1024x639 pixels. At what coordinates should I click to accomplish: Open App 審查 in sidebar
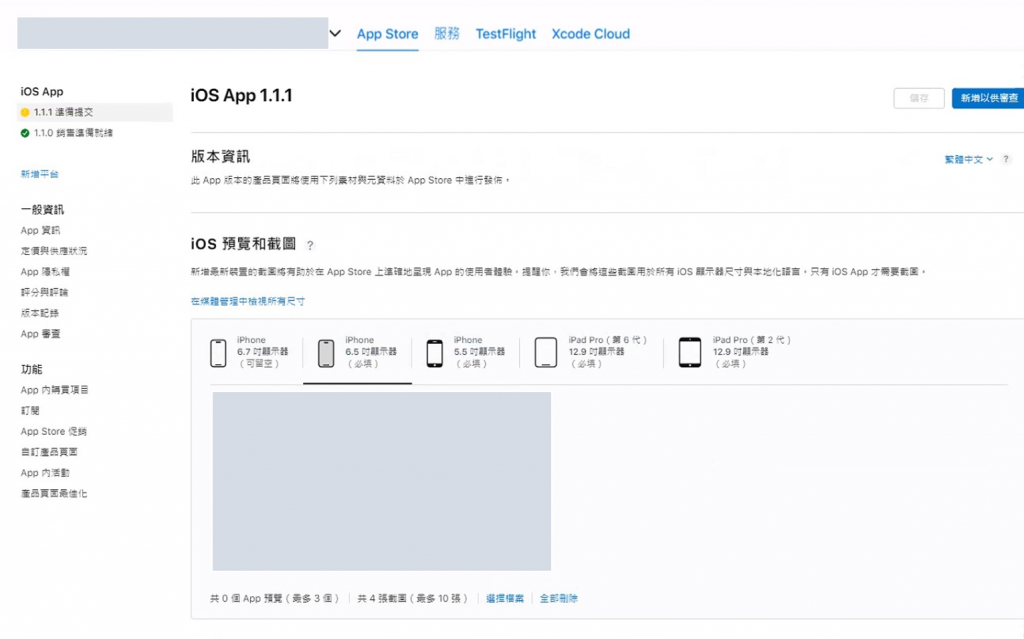tap(40, 334)
